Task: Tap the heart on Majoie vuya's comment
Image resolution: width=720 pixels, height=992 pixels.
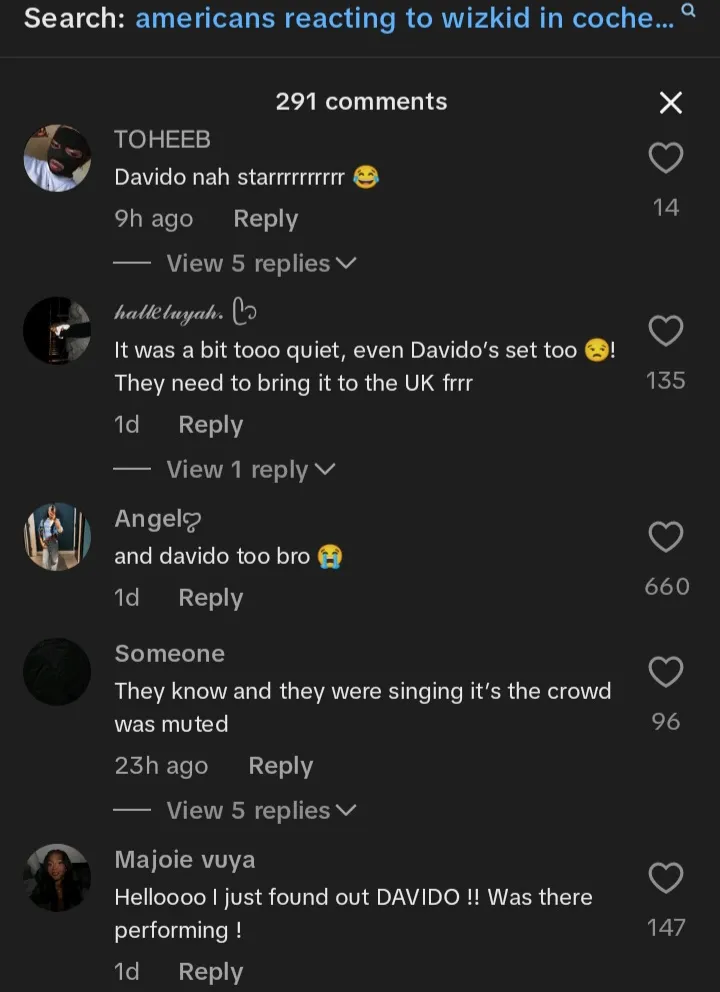Action: click(666, 878)
